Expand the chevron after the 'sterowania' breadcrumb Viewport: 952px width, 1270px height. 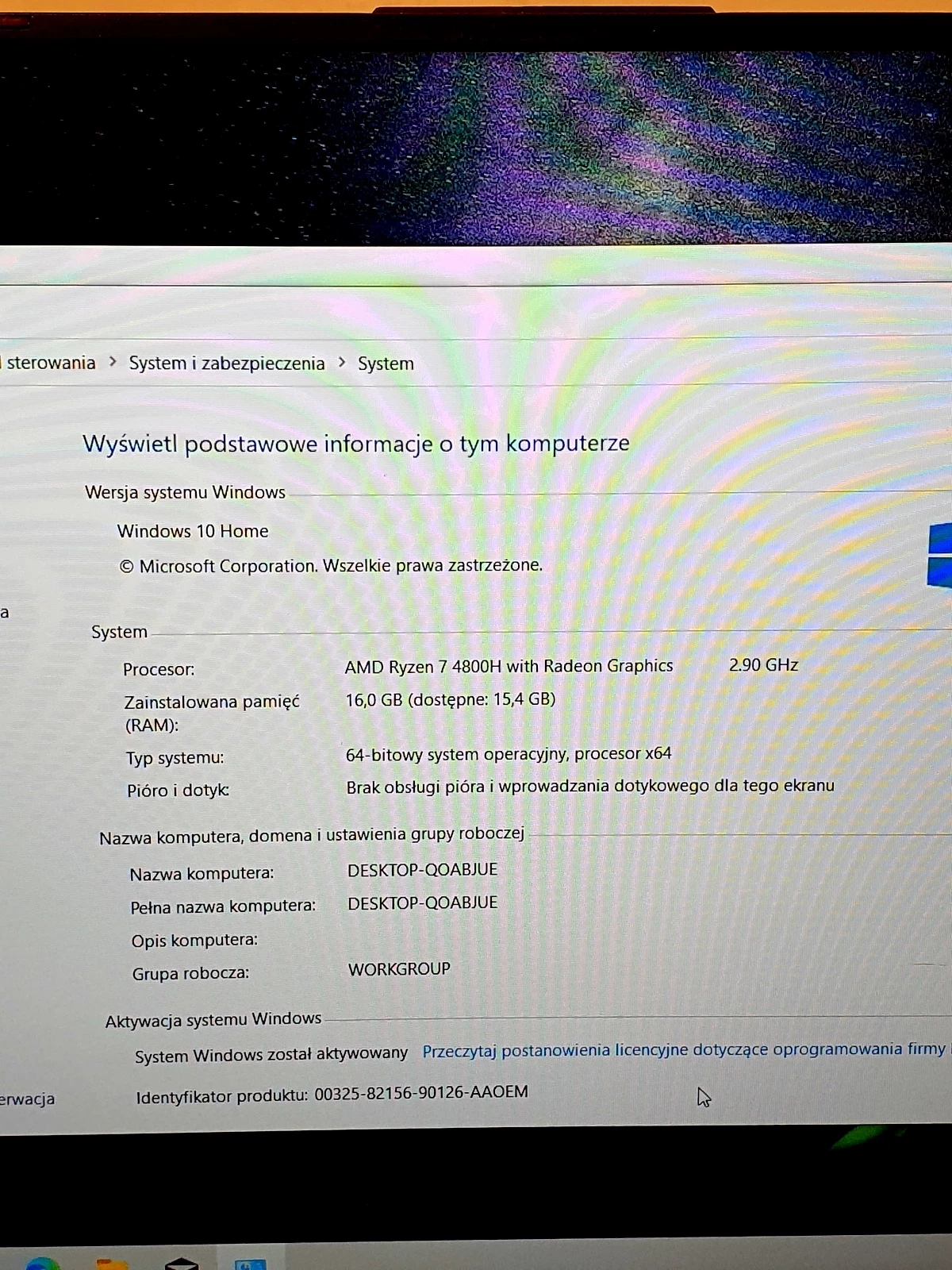(x=113, y=362)
